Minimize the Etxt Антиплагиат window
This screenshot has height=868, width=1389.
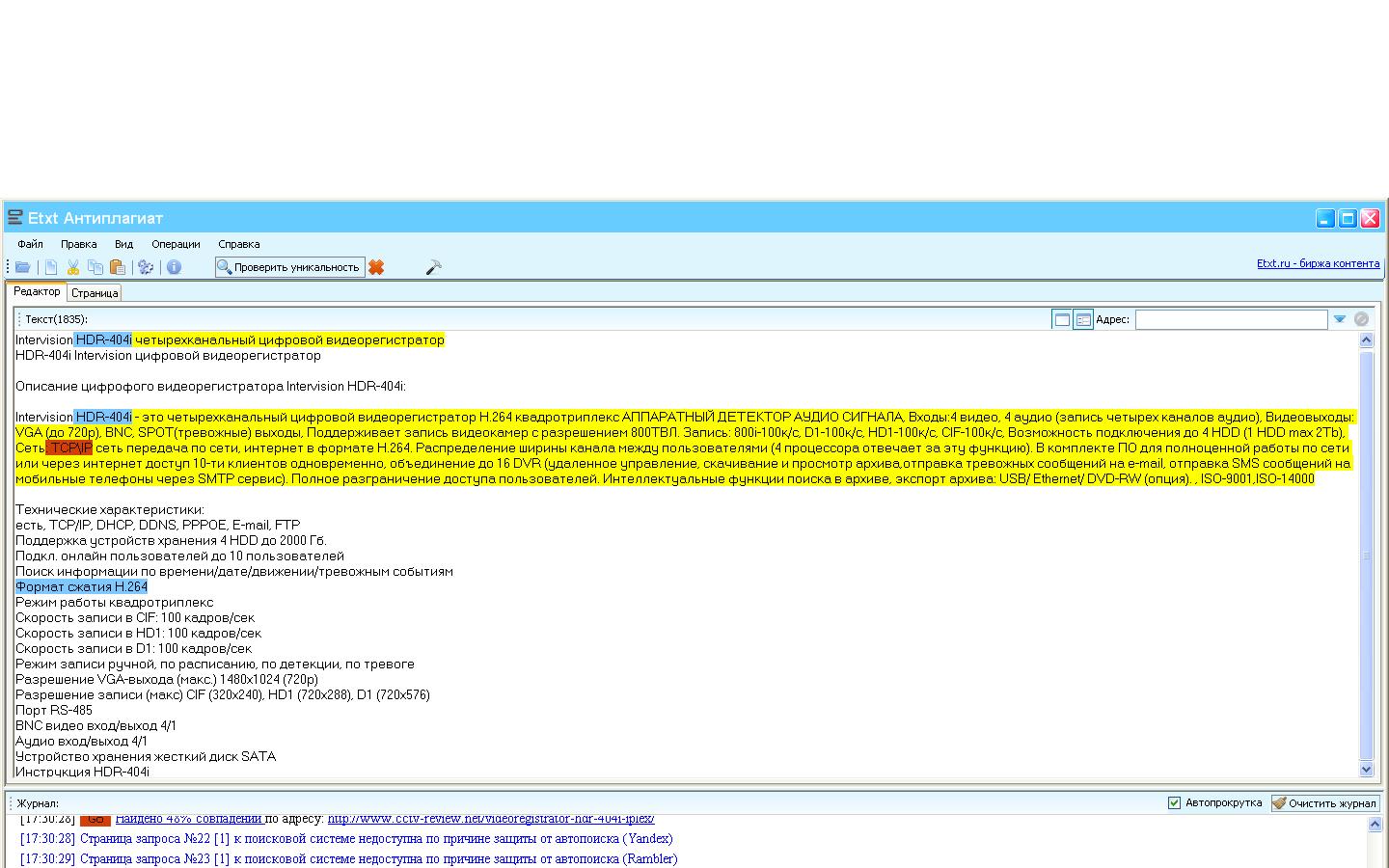[x=1325, y=218]
